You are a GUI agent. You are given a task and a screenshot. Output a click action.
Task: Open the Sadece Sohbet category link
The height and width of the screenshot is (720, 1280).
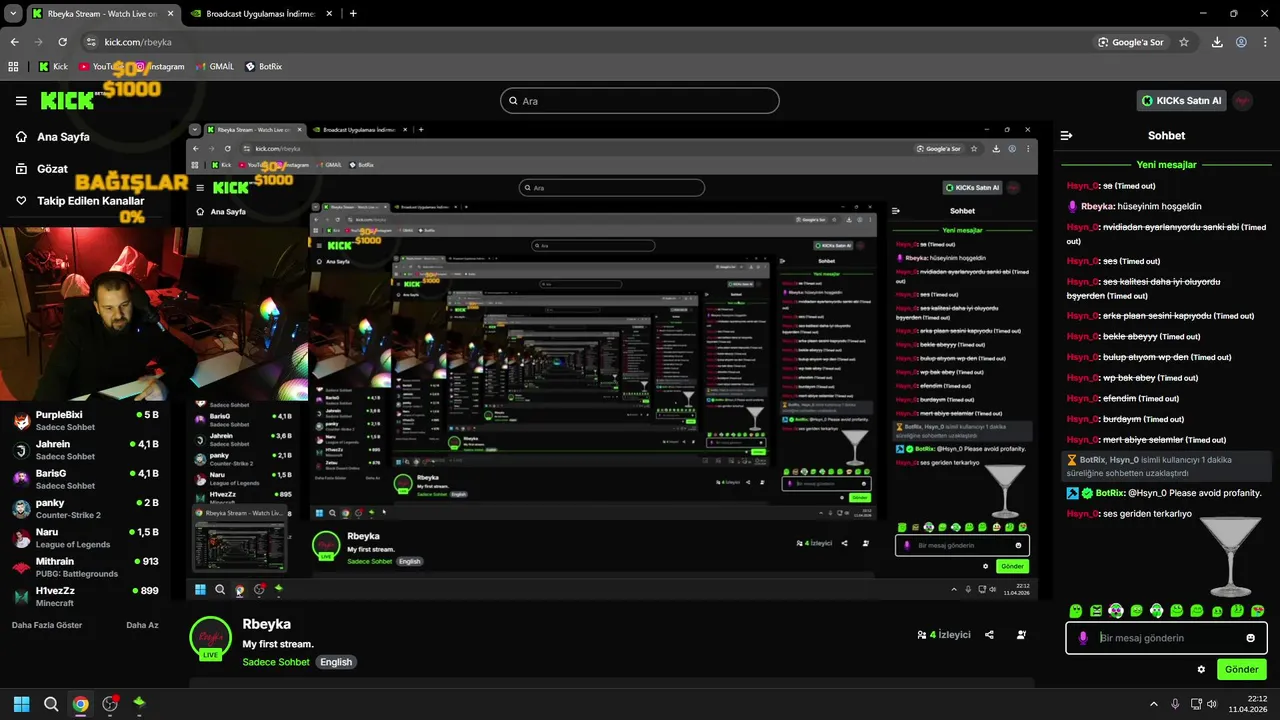click(x=276, y=662)
